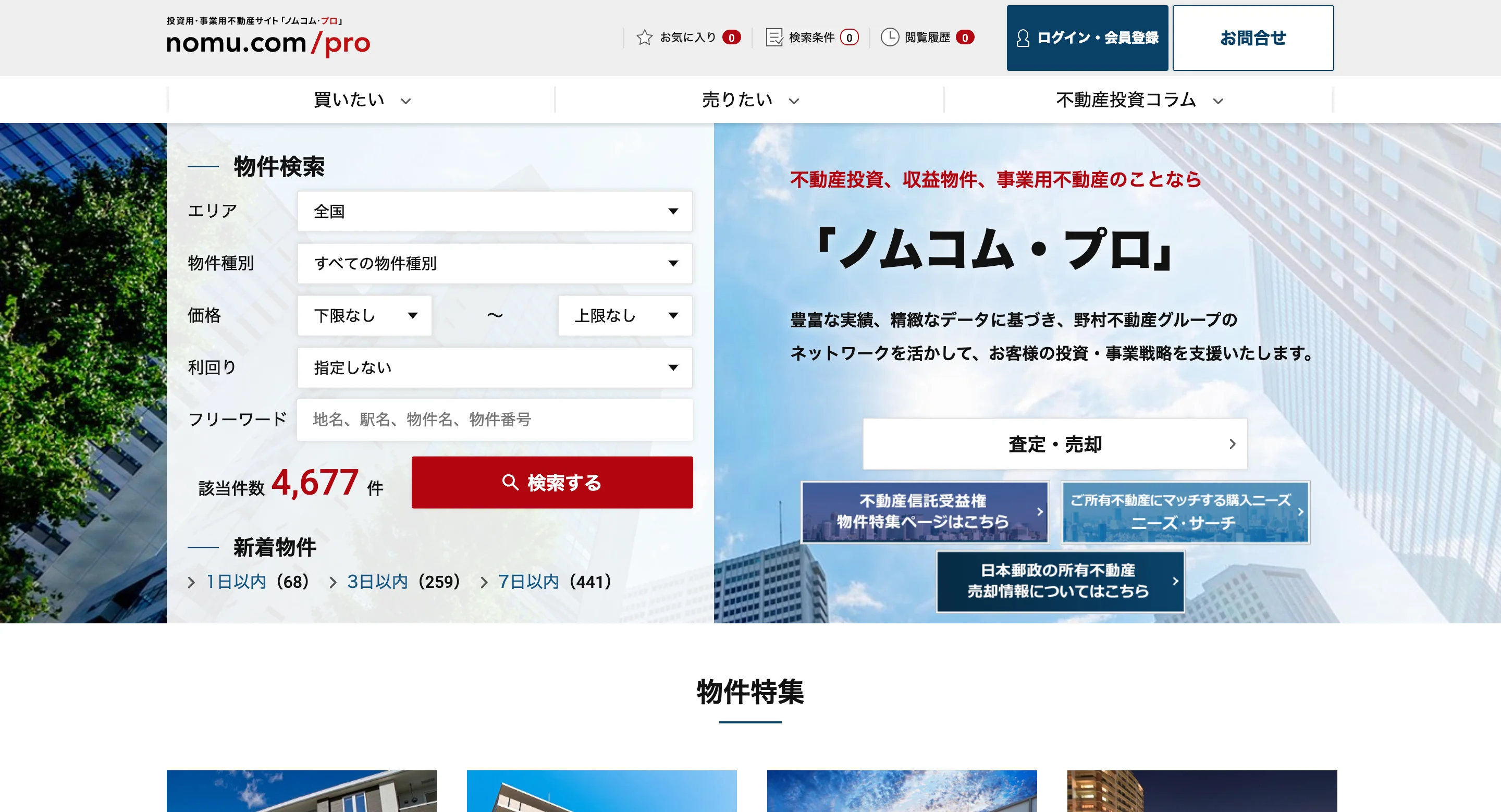
Task: Open the second 物件特集 thumbnail
Action: pyautogui.click(x=601, y=791)
